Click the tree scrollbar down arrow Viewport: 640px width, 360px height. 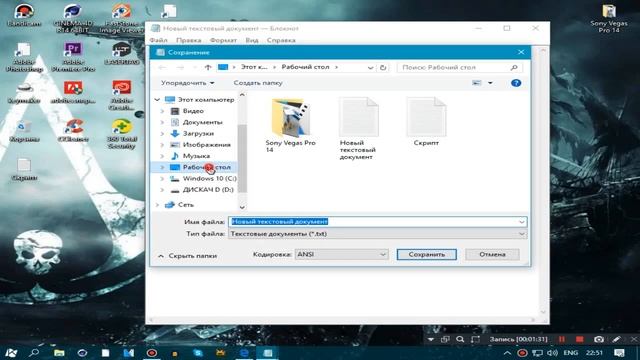[242, 207]
